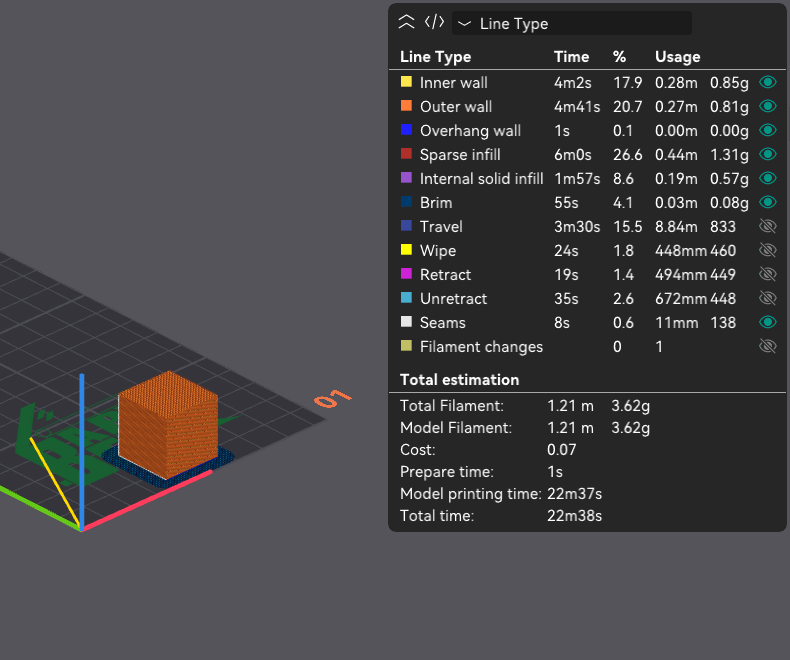Hide Sparse infill lines via eye icon
Screen dimensions: 790x660
768,154
